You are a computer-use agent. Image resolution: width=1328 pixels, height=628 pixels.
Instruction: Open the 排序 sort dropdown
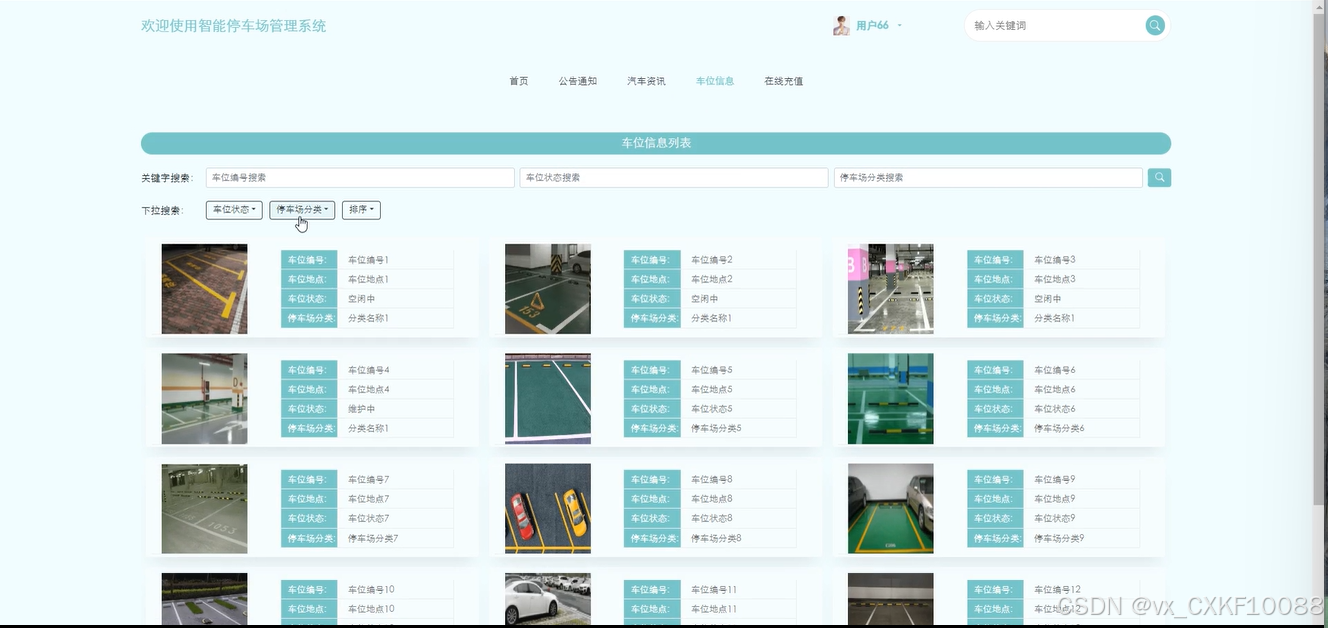tap(361, 210)
